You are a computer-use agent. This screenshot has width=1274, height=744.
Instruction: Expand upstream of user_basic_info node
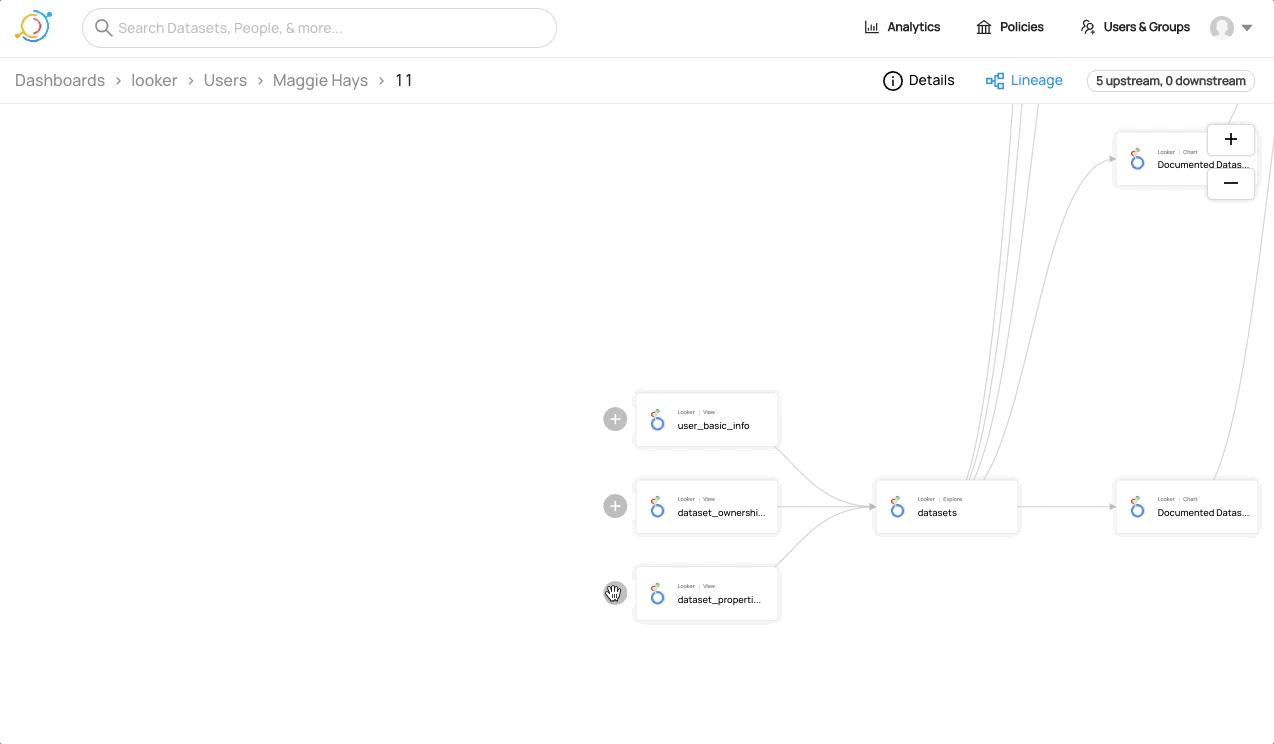tap(615, 419)
